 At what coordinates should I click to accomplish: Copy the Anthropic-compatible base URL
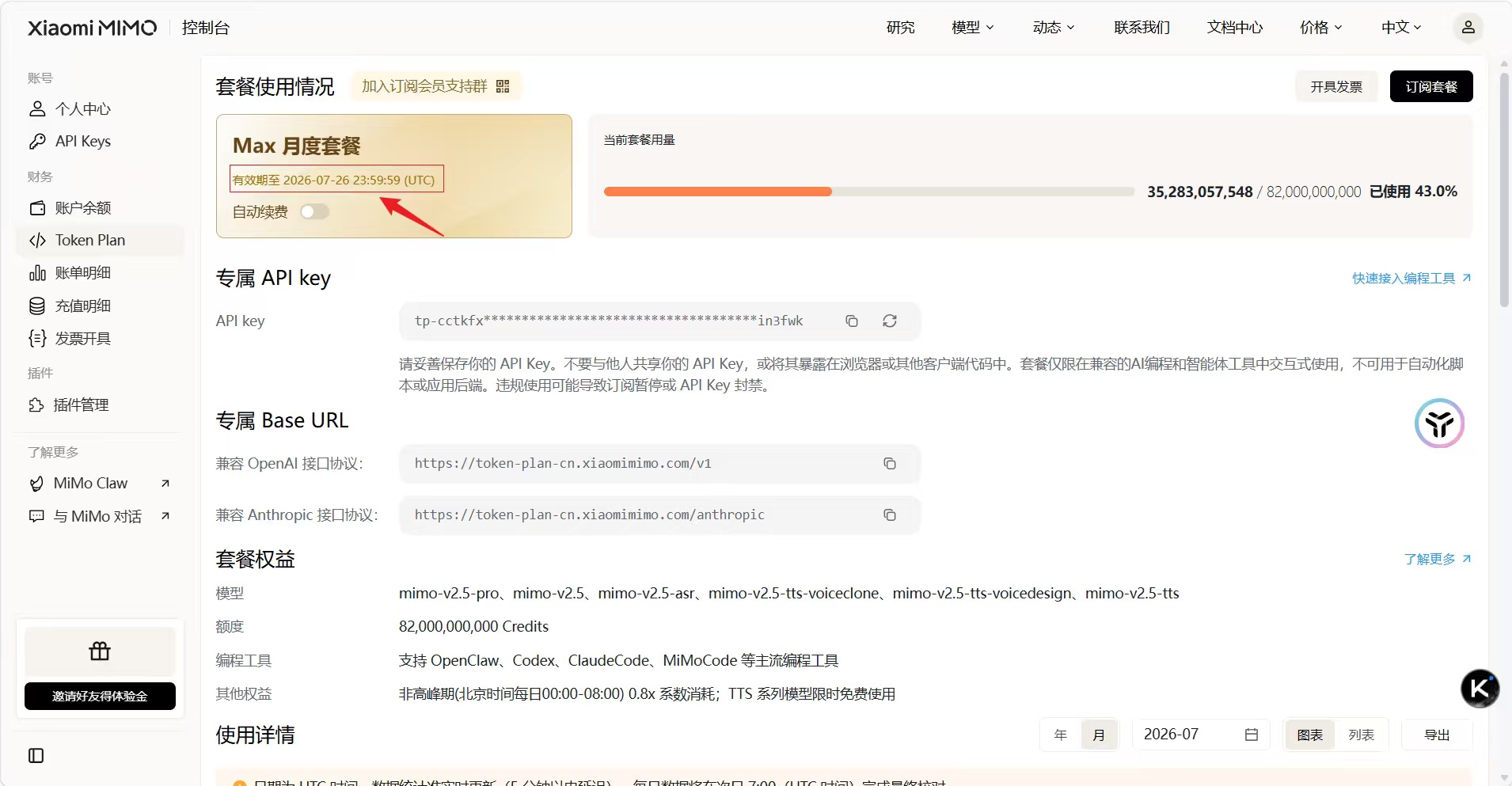(x=890, y=515)
